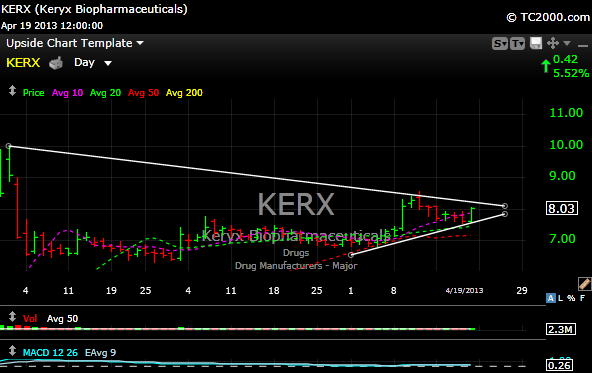Click the red Vol indicator label
The width and height of the screenshot is (592, 373).
pyautogui.click(x=30, y=319)
